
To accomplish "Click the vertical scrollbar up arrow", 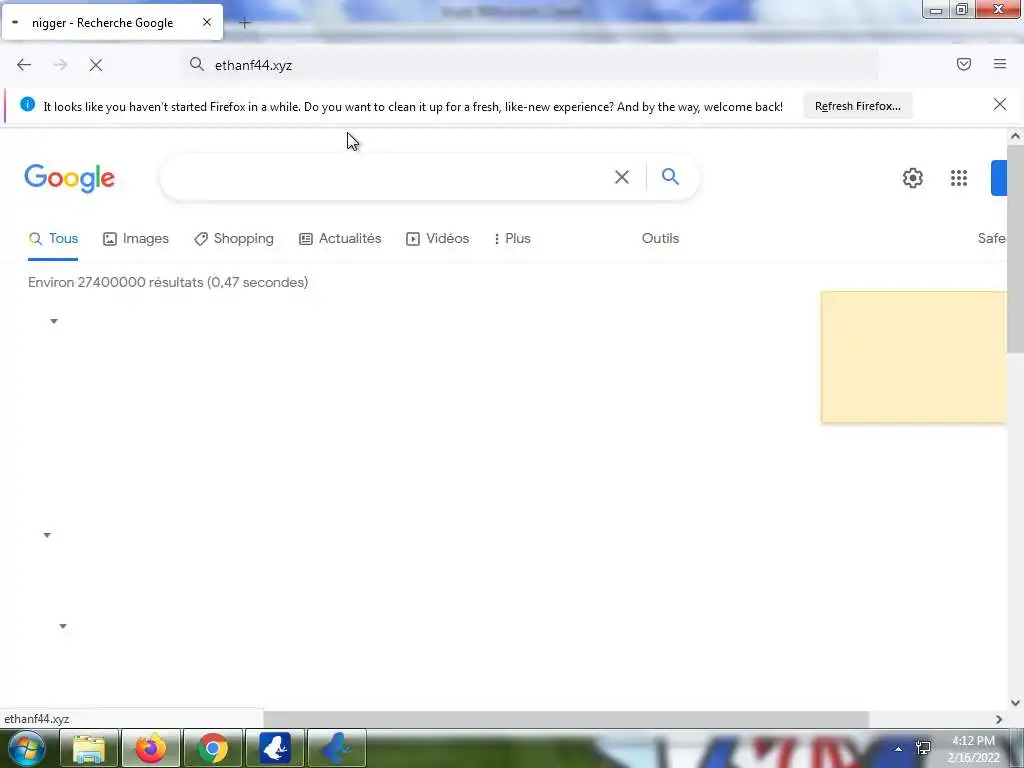I will coord(1015,136).
